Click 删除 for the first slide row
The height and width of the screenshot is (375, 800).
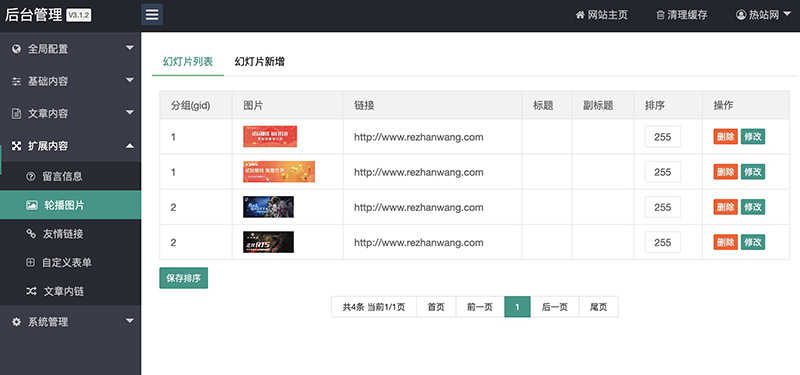[726, 137]
